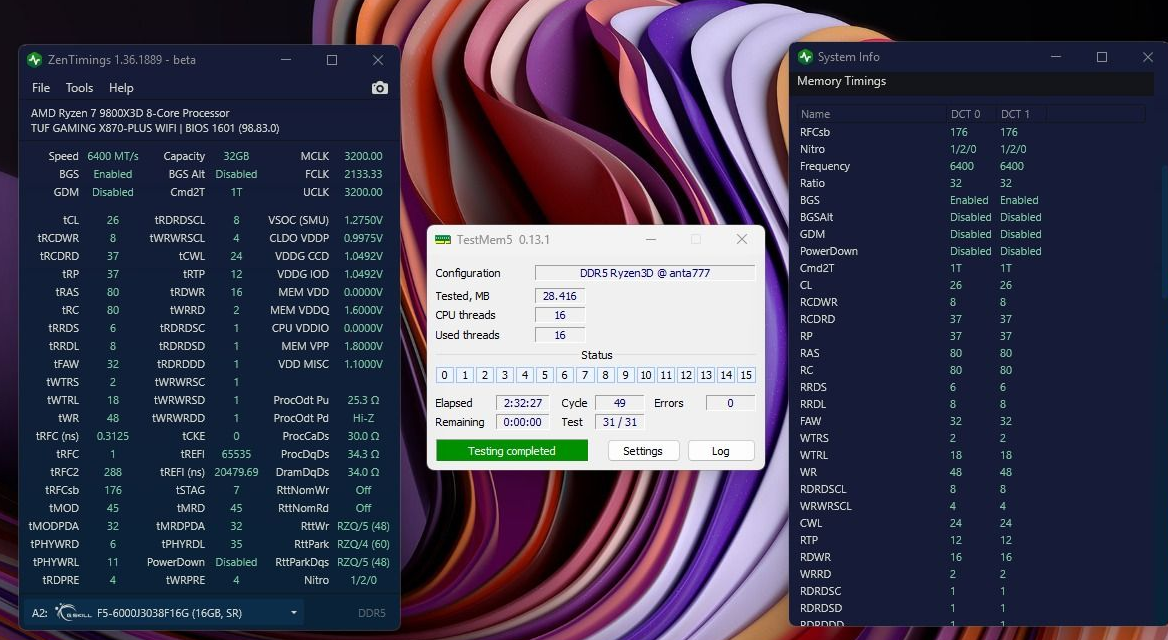The height and width of the screenshot is (640, 1168).
Task: Maximize the System Info window
Action: (x=1102, y=57)
